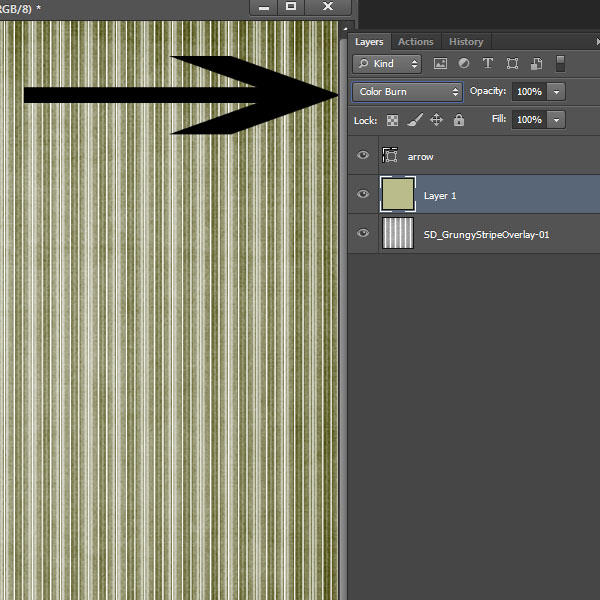Filter layers by pixel layers icon
Viewport: 600px width, 600px height.
coord(440,64)
